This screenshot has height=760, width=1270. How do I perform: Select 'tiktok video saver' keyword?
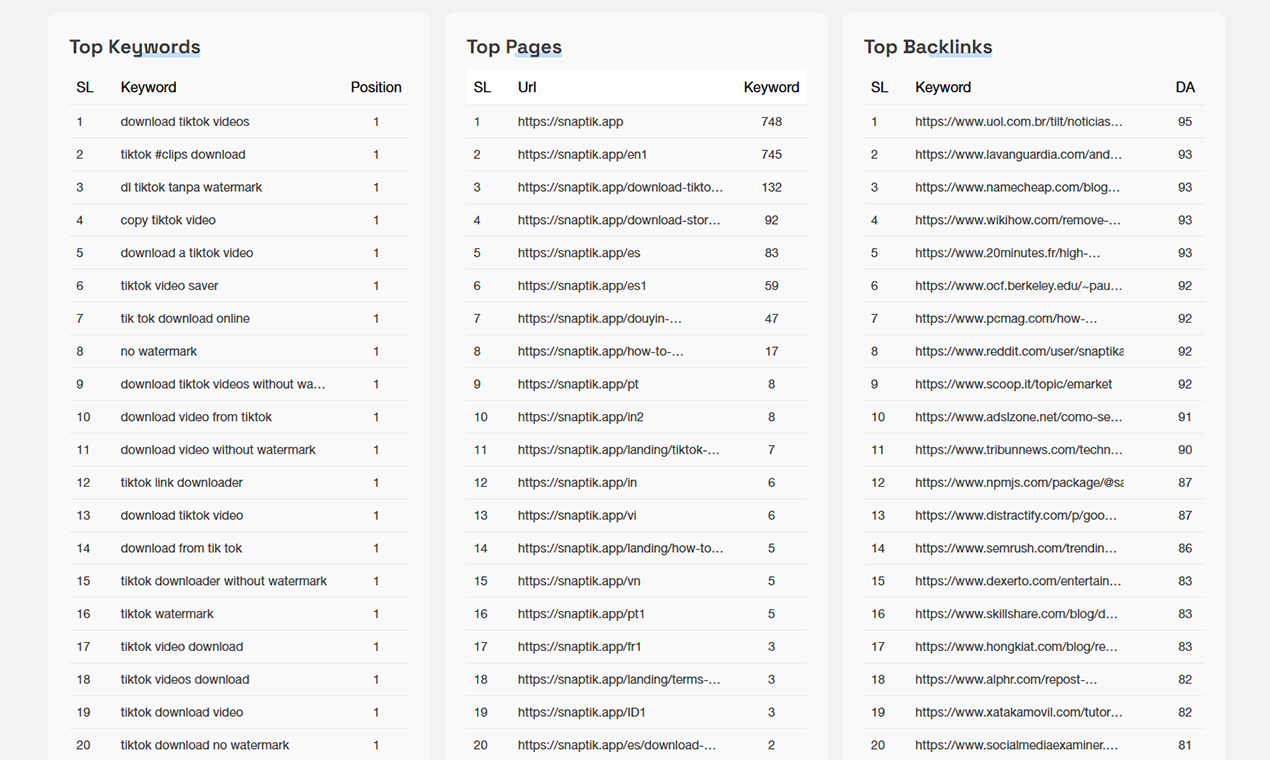point(169,286)
